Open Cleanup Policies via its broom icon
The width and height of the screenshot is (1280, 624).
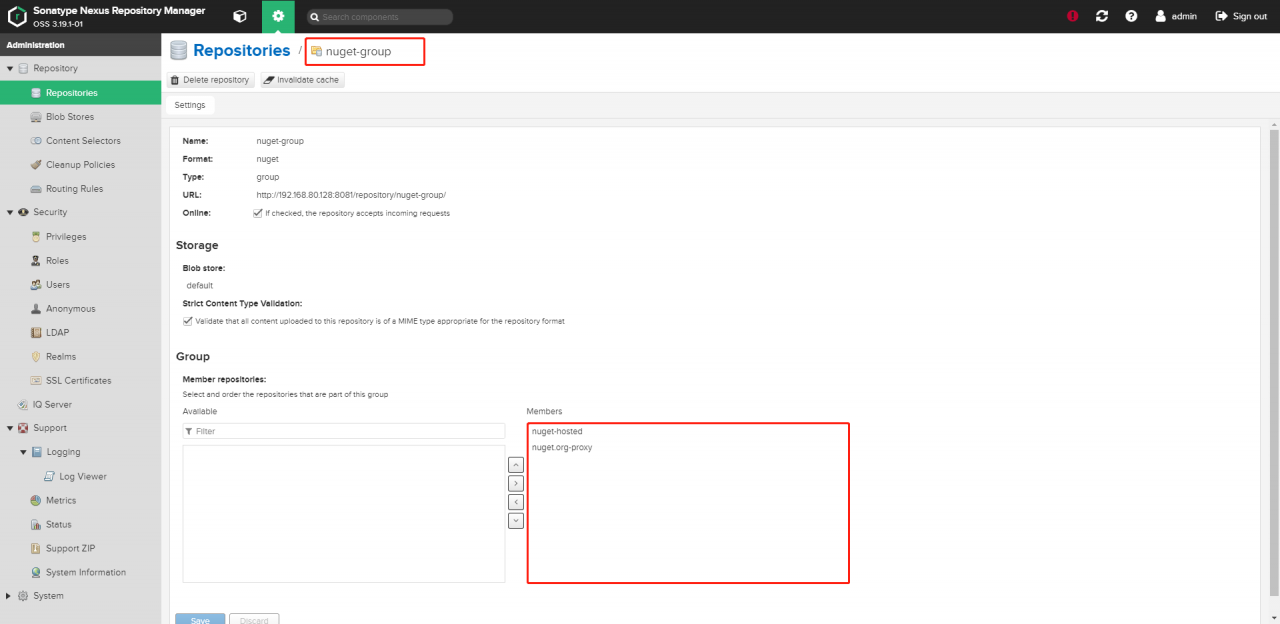[37, 165]
